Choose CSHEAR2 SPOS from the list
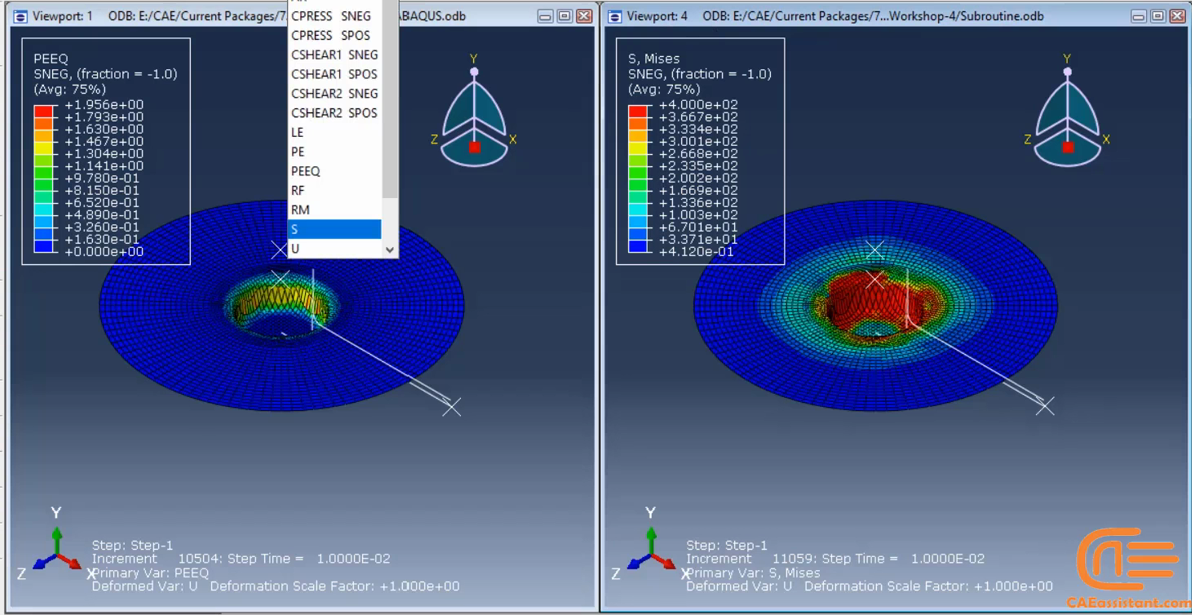Viewport: 1192px width, 615px height. pos(334,113)
